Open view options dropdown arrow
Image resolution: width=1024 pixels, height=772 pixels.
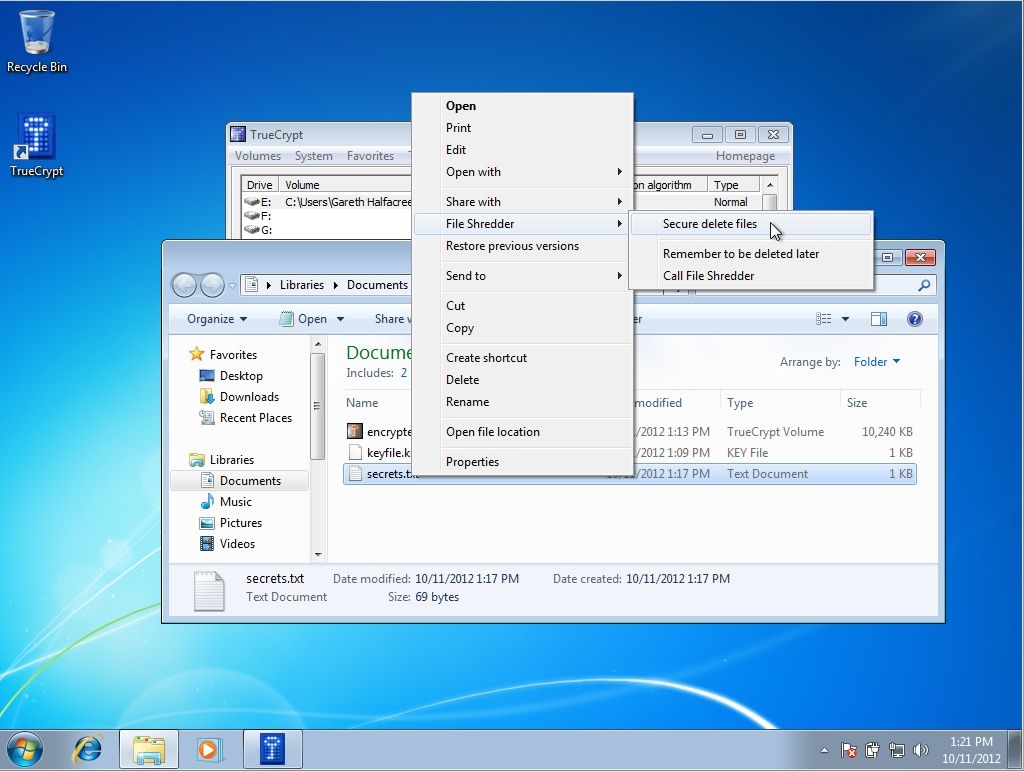(845, 319)
